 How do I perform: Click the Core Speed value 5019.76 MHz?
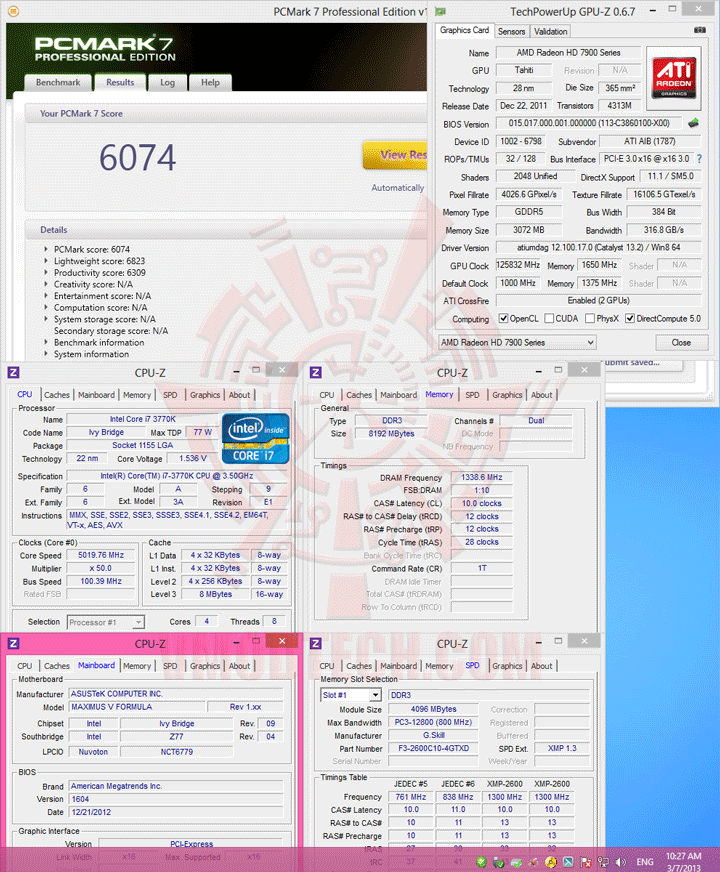(x=101, y=555)
